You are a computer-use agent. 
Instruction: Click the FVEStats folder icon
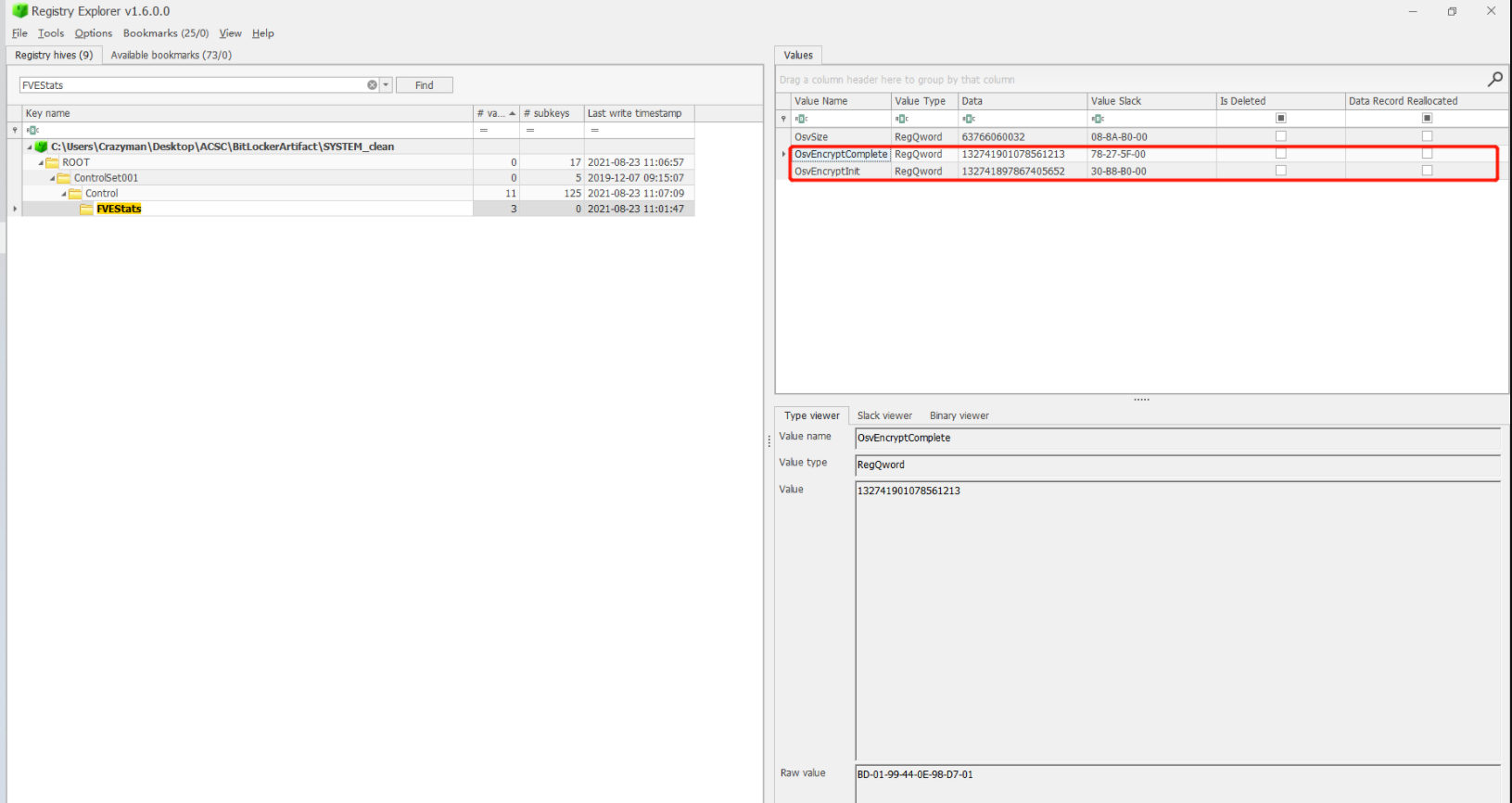tap(86, 210)
